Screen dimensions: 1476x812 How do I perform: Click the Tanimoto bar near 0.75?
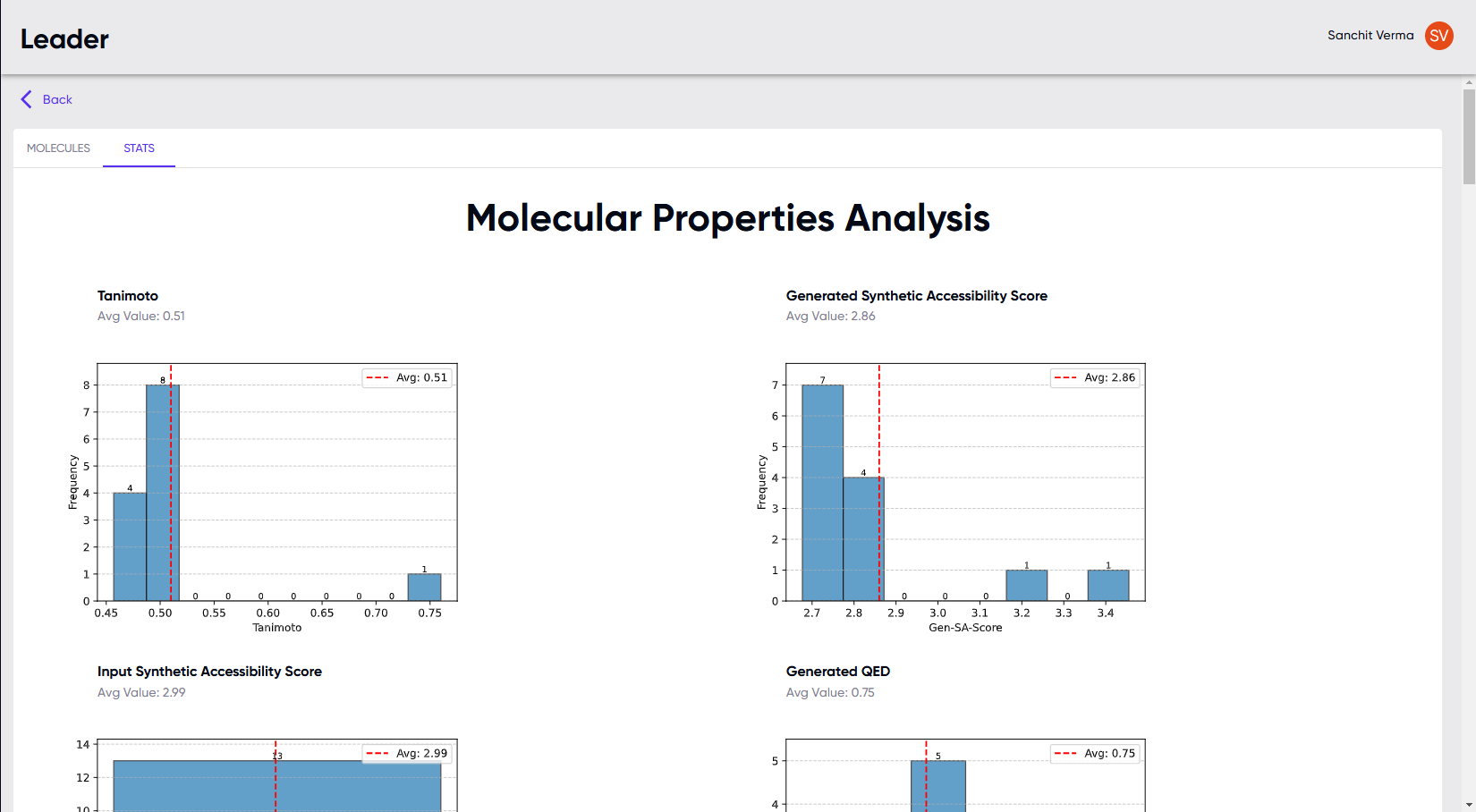click(x=424, y=588)
